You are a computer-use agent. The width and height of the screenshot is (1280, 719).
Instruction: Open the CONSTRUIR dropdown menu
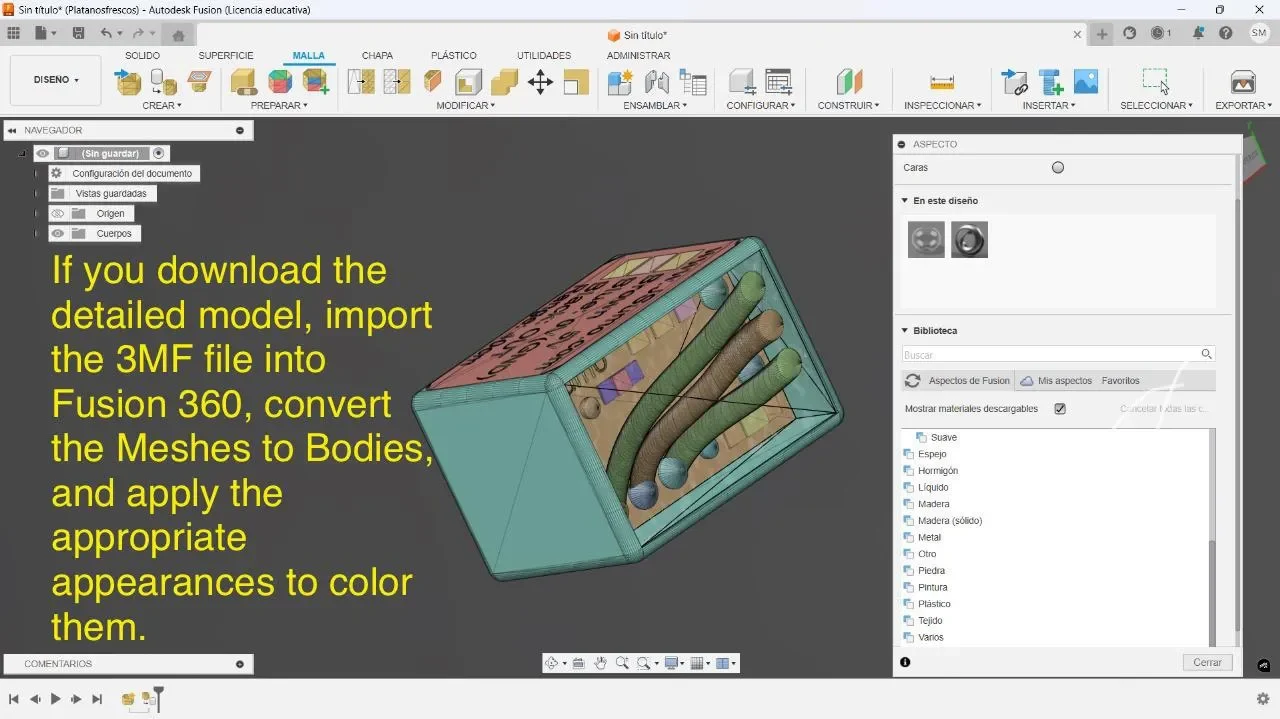[848, 105]
